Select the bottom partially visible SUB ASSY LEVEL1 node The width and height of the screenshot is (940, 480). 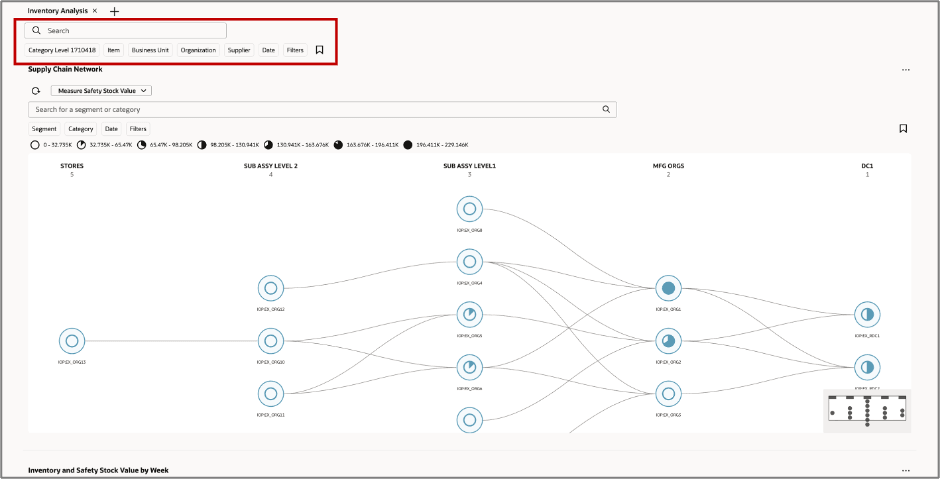pos(469,420)
